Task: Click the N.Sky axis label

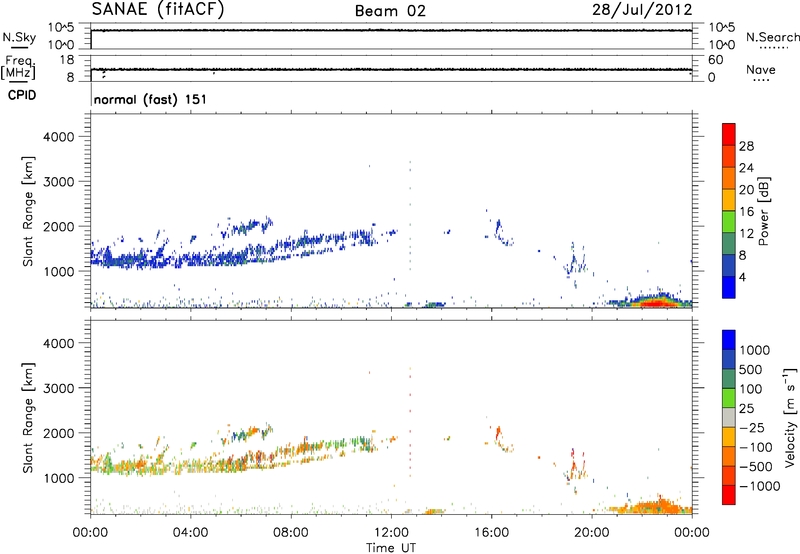Action: pos(19,37)
